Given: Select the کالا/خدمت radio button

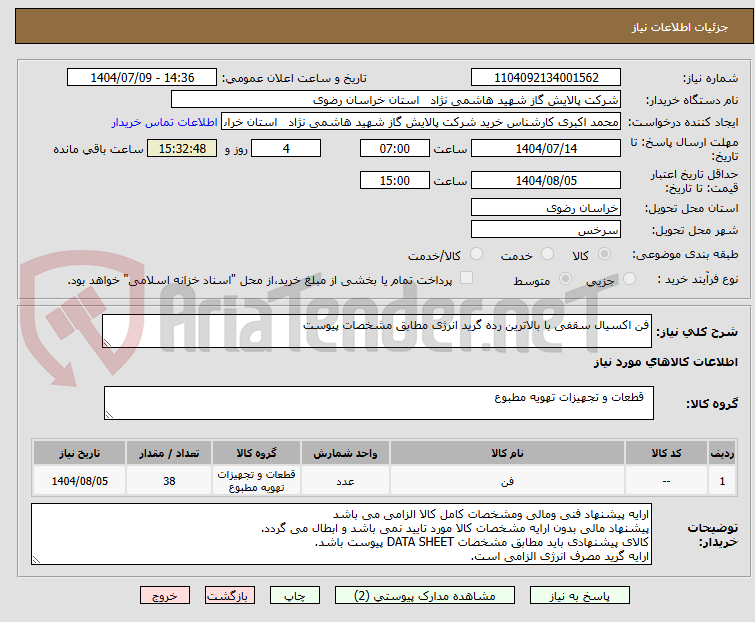Looking at the screenshot, I should [x=476, y=254].
